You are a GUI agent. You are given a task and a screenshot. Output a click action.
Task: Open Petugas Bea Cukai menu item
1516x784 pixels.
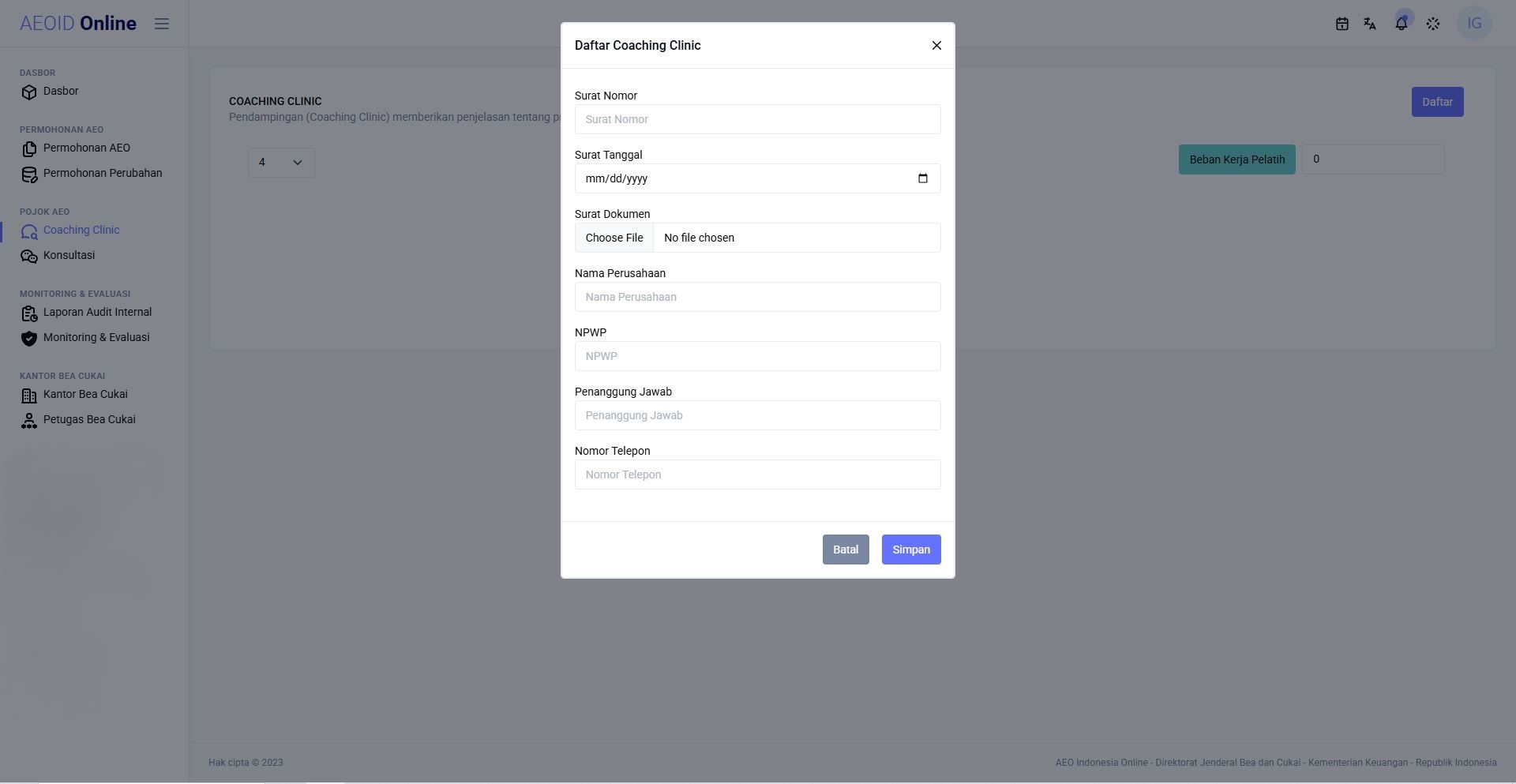(89, 419)
